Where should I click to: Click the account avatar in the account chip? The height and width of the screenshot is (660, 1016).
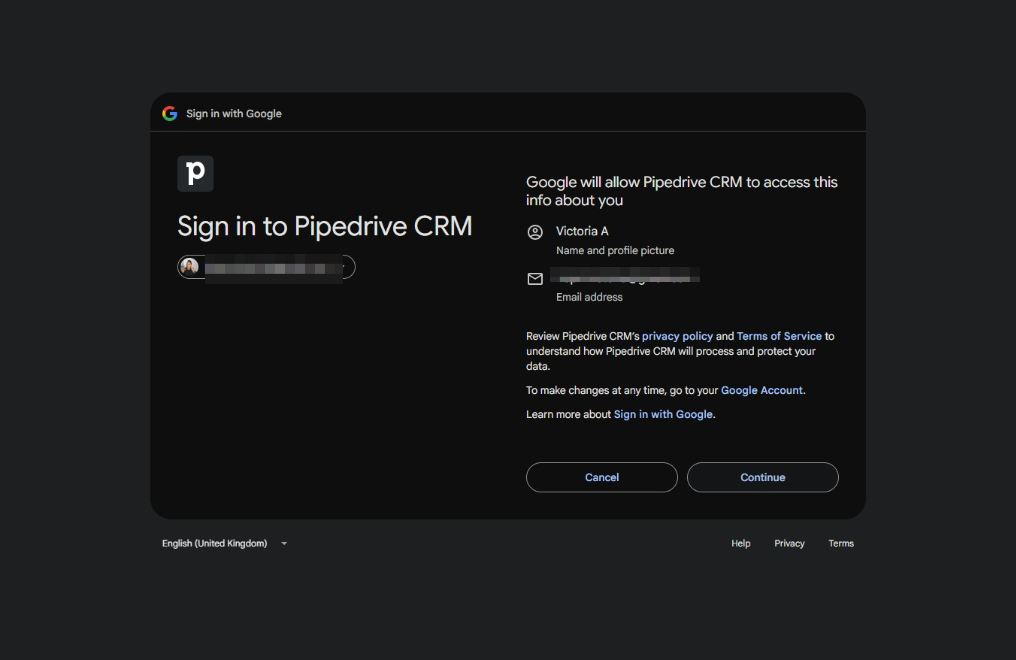click(189, 267)
